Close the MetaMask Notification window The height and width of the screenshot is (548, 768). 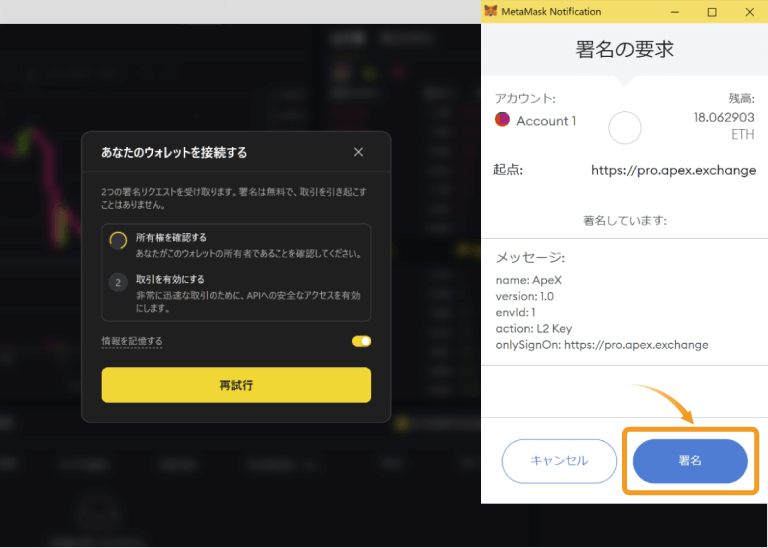(749, 12)
